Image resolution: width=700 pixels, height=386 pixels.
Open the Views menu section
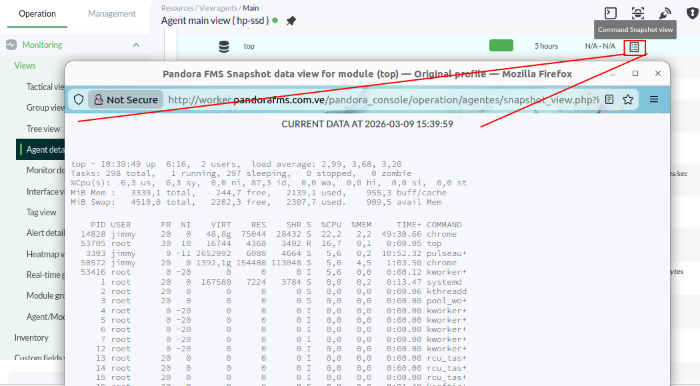coord(25,66)
